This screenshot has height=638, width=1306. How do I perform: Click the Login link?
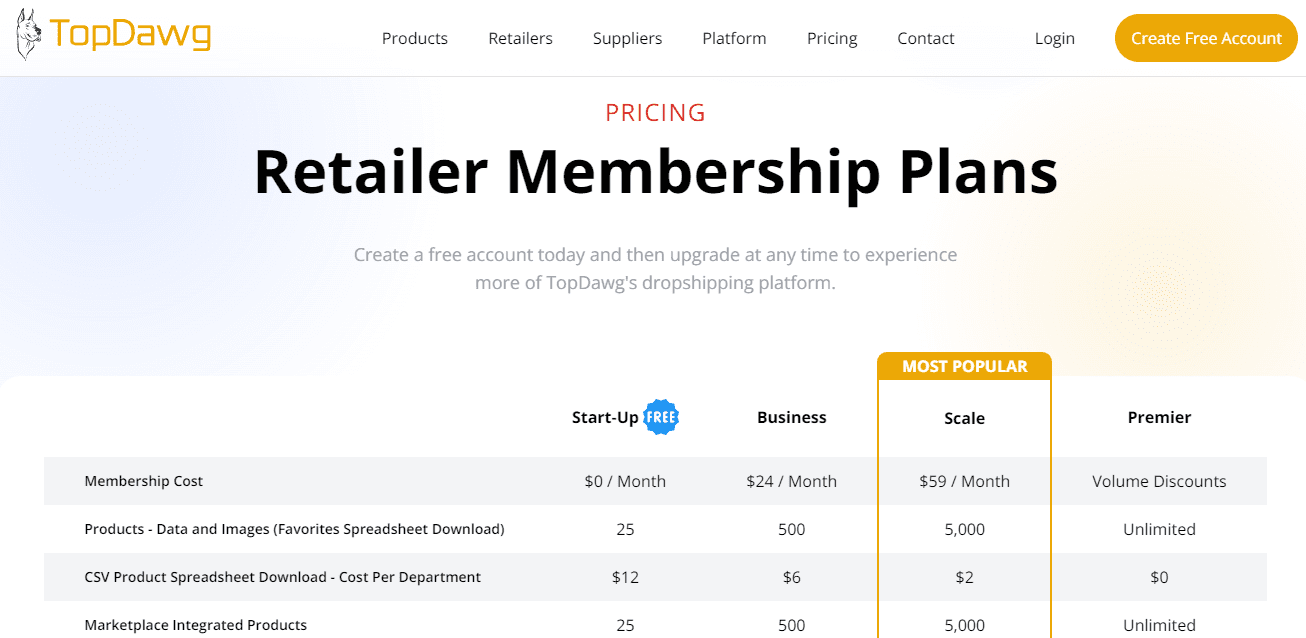pyautogui.click(x=1054, y=38)
